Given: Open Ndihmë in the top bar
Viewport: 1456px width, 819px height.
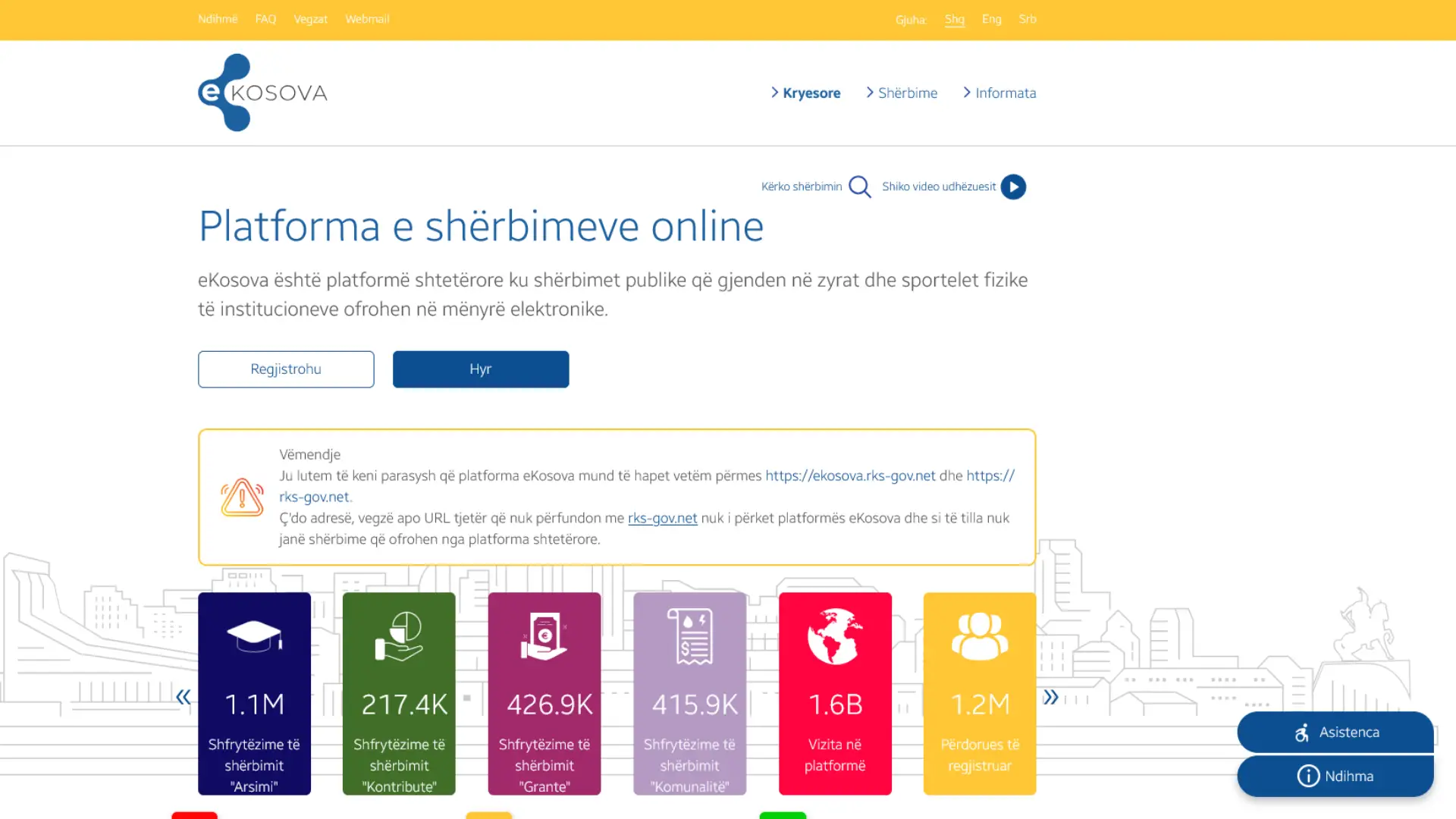Looking at the screenshot, I should point(218,19).
